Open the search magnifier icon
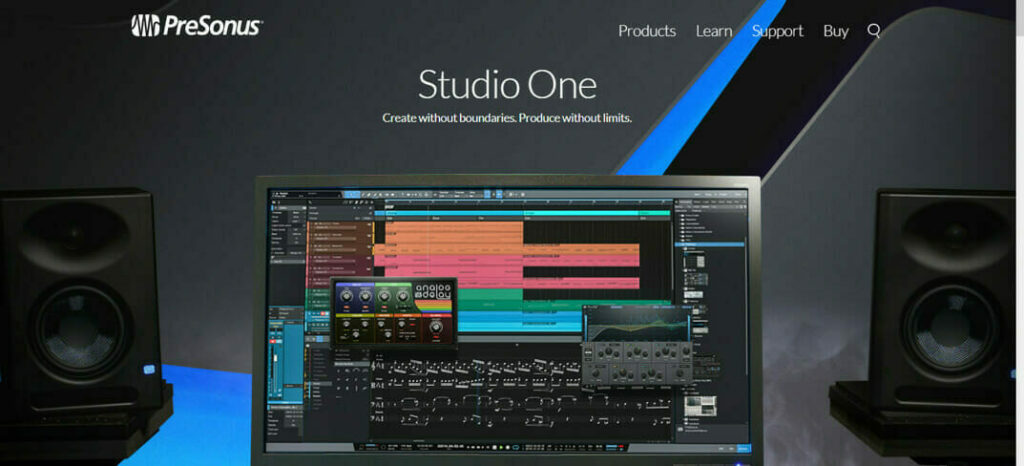Viewport: 1024px width, 466px height. pos(874,31)
